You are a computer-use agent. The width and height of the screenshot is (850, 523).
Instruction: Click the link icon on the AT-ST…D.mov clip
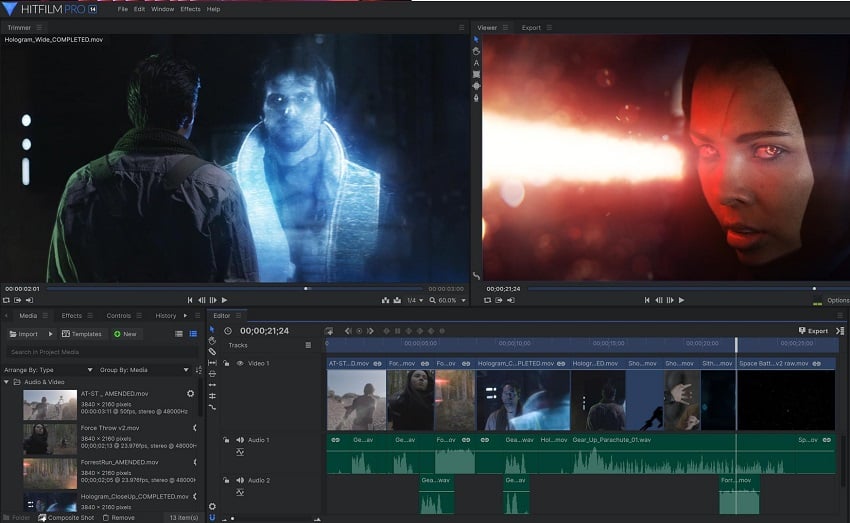[377, 364]
